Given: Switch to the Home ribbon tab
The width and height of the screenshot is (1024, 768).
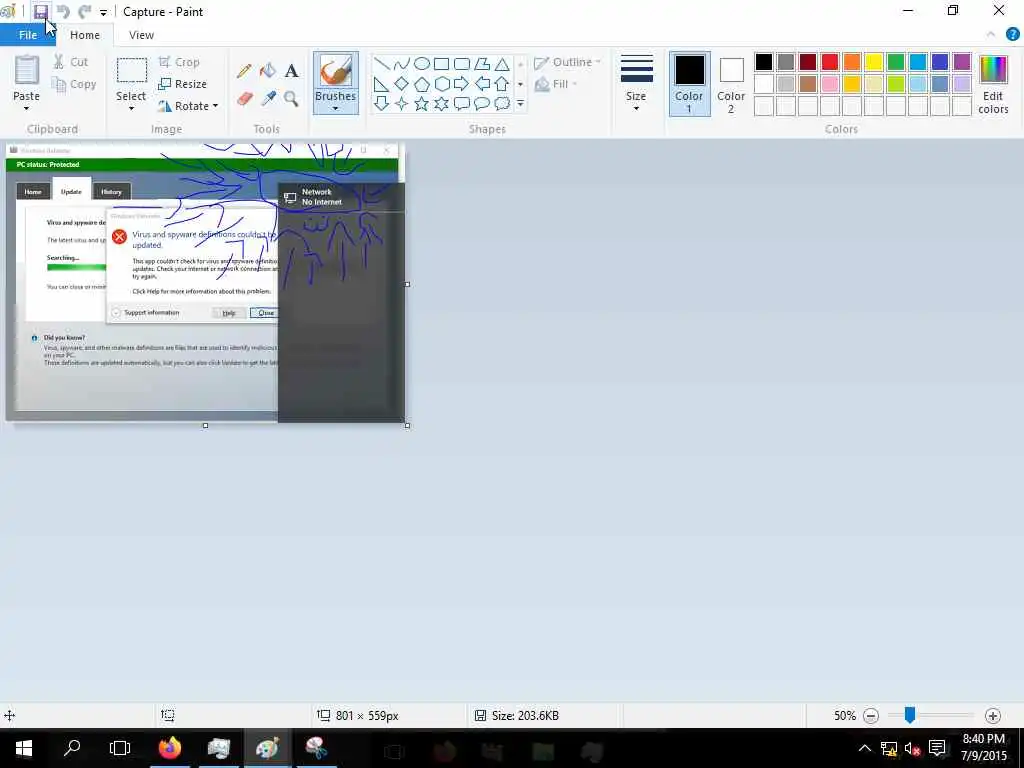Looking at the screenshot, I should pos(85,35).
